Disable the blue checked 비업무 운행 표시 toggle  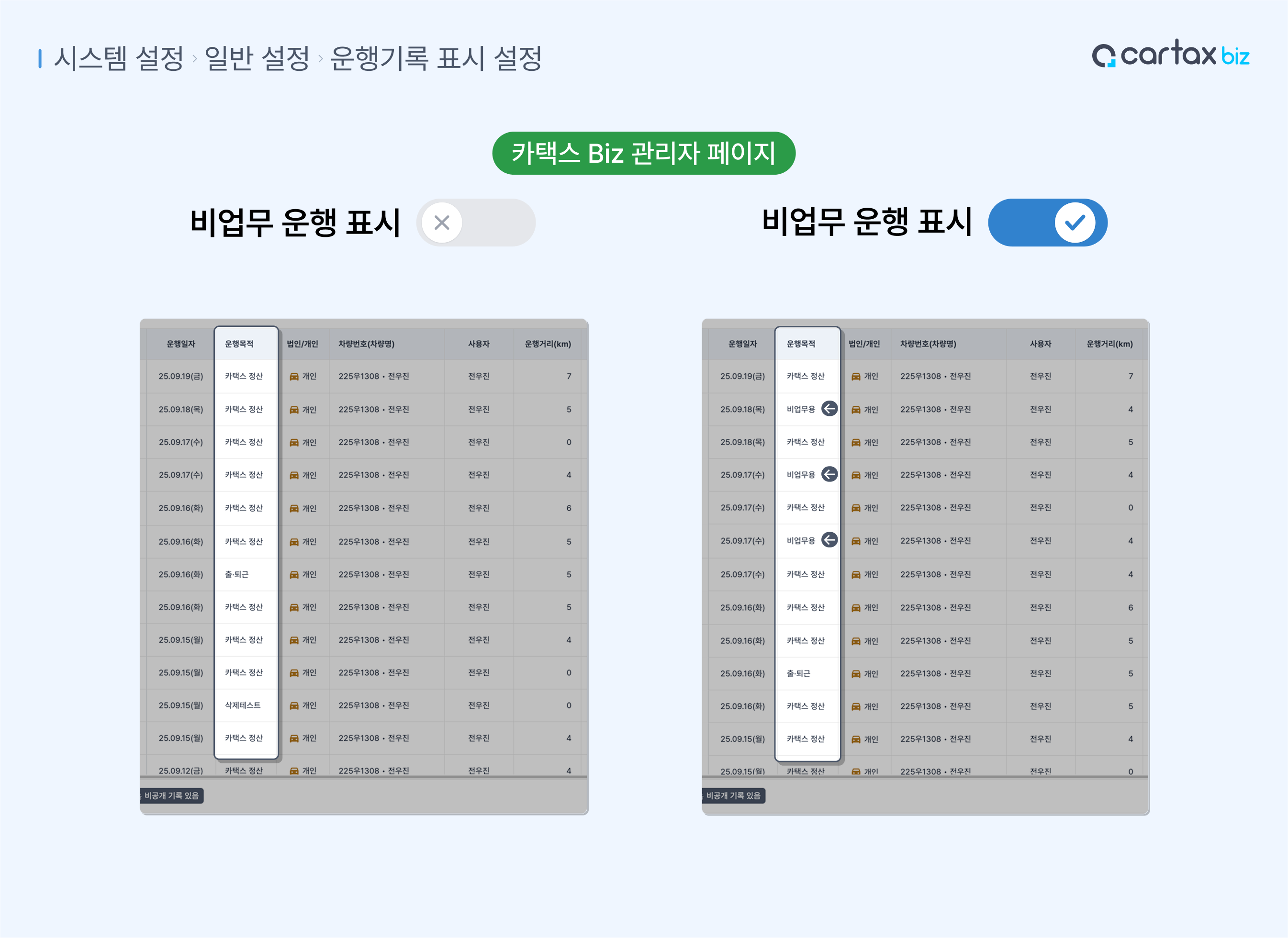pos(1047,223)
